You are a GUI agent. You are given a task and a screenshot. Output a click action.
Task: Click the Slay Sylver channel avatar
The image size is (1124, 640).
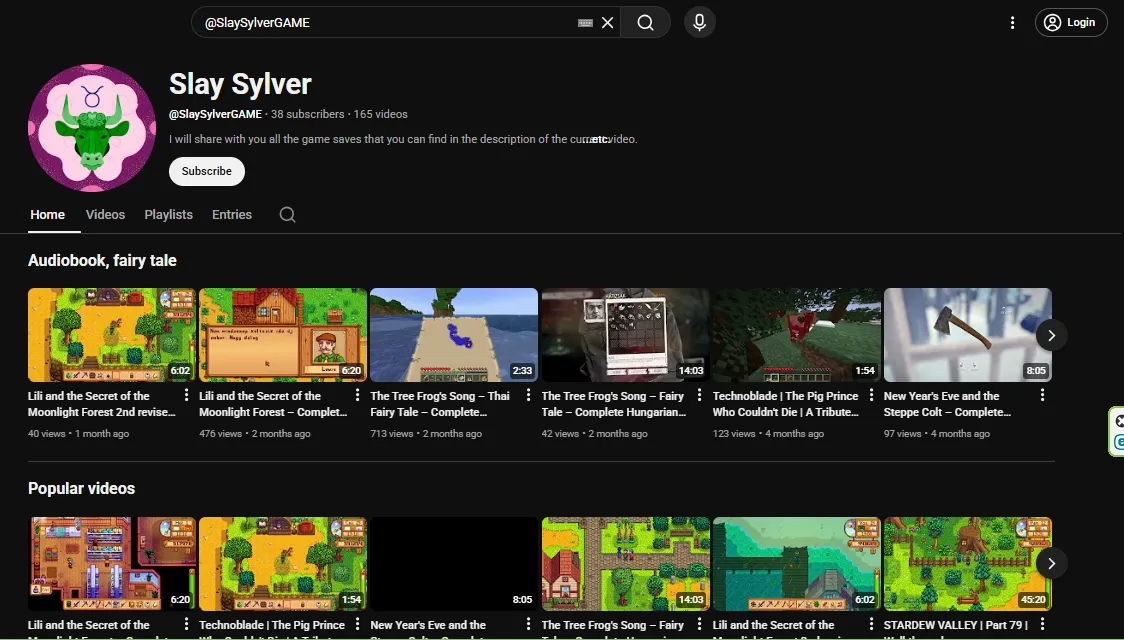[91, 128]
